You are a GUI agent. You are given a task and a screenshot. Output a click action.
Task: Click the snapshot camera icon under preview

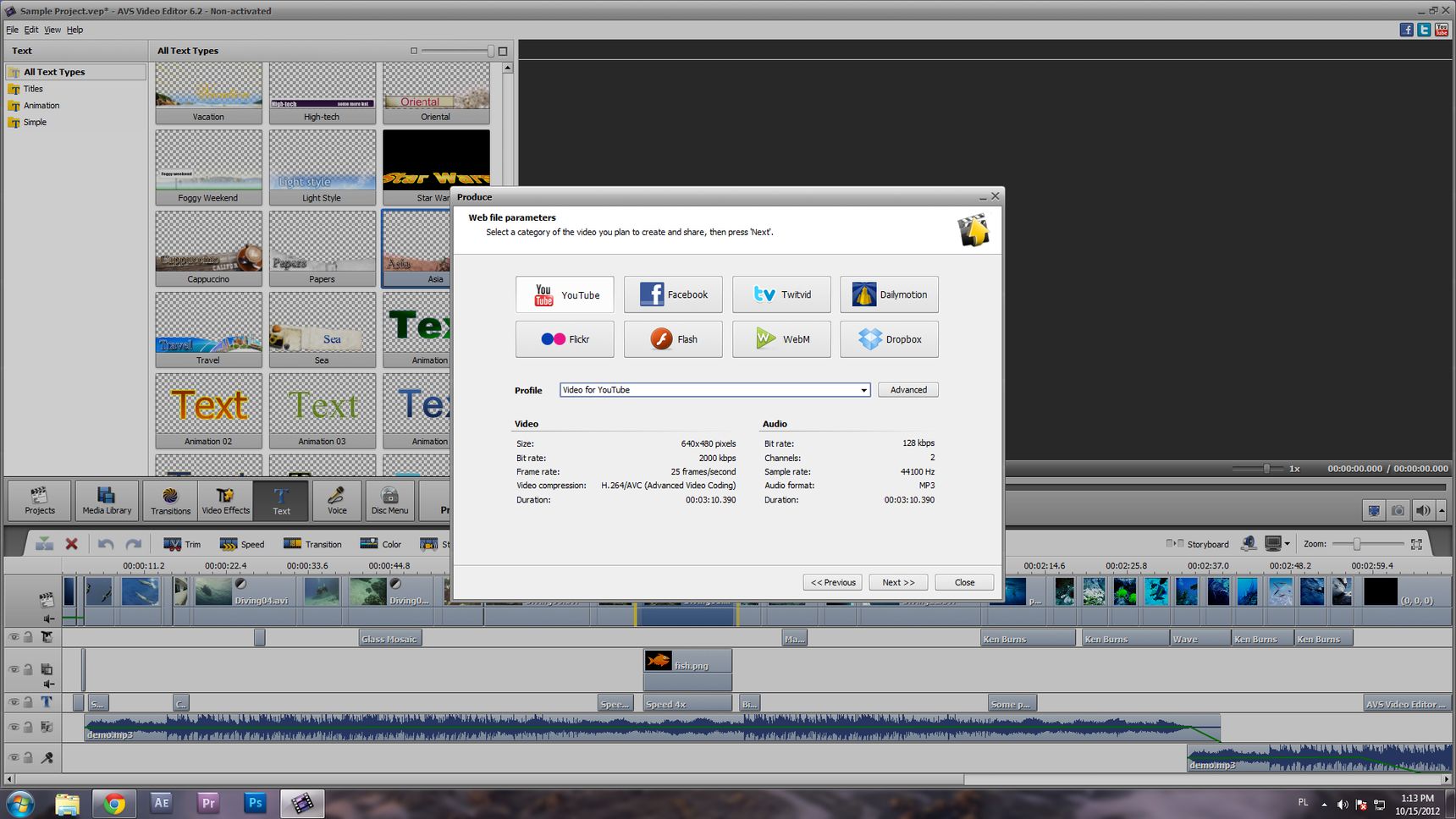pos(1398,510)
